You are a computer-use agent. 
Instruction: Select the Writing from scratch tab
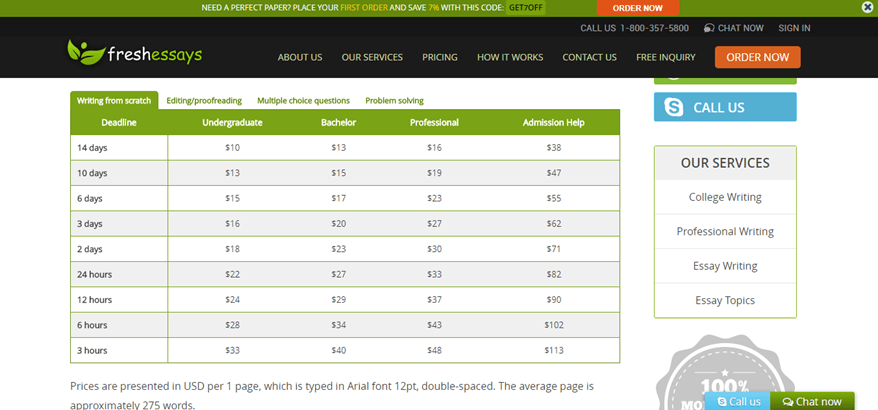coord(114,100)
